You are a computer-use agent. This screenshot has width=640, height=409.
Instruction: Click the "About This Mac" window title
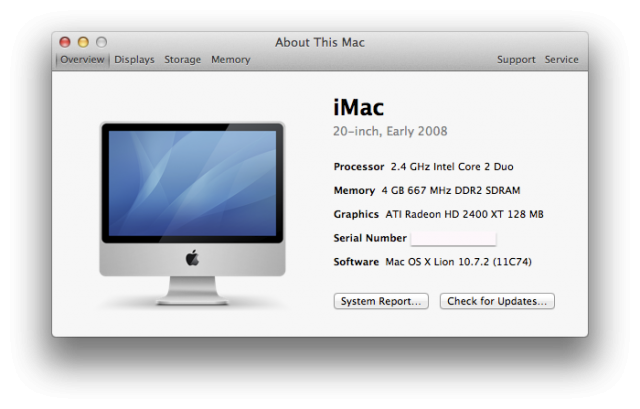[x=320, y=42]
